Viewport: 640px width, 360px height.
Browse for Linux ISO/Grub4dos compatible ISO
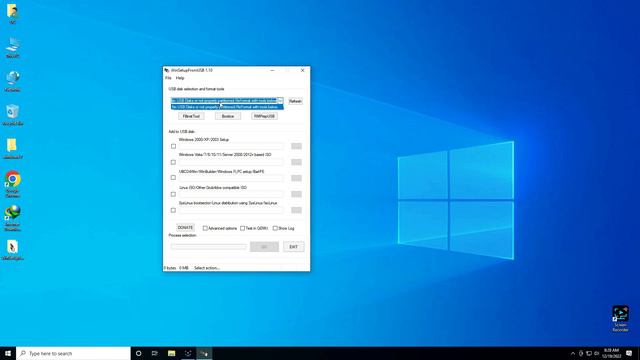(x=296, y=194)
